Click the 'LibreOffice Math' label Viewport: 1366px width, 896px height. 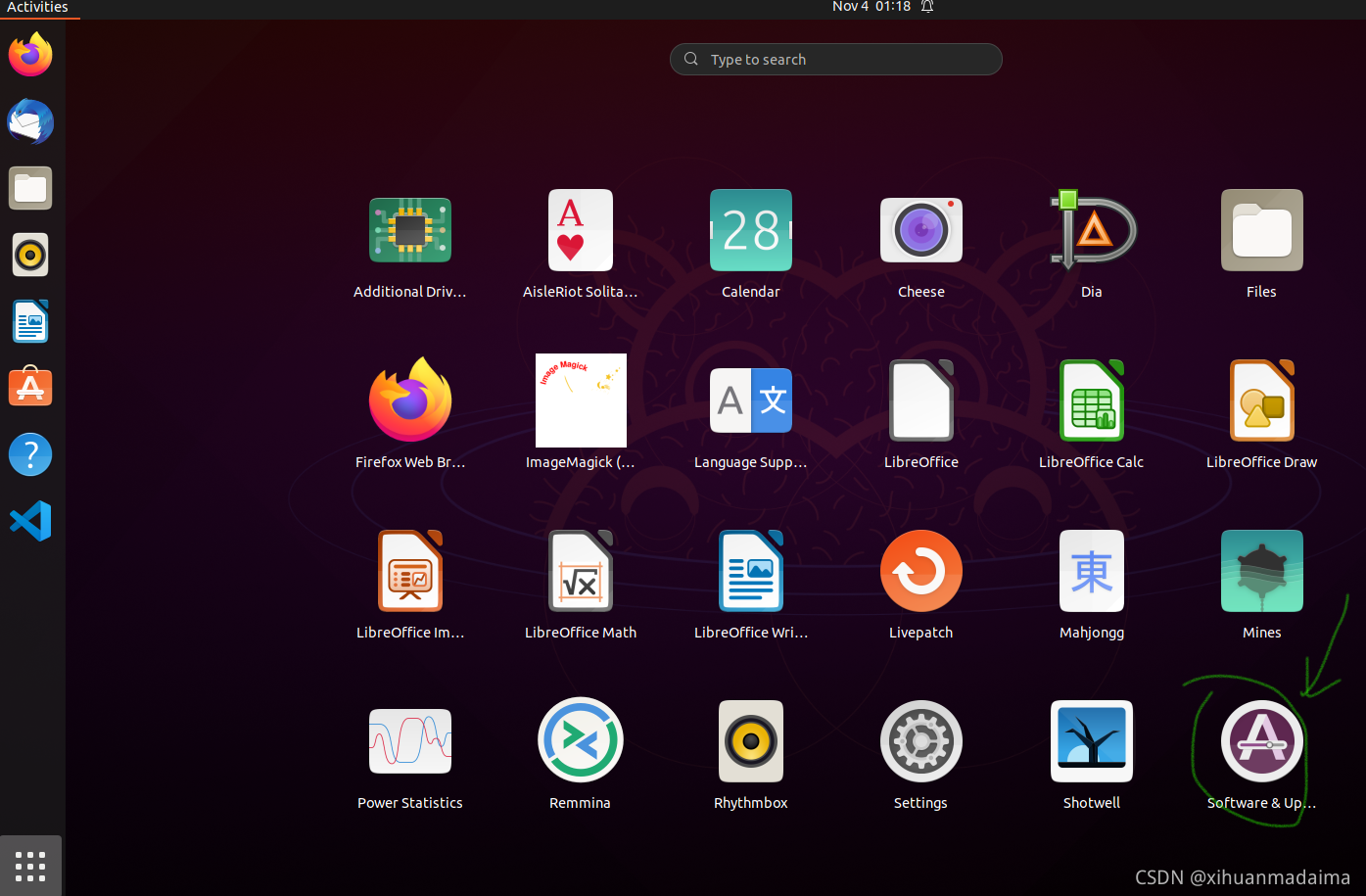(581, 633)
